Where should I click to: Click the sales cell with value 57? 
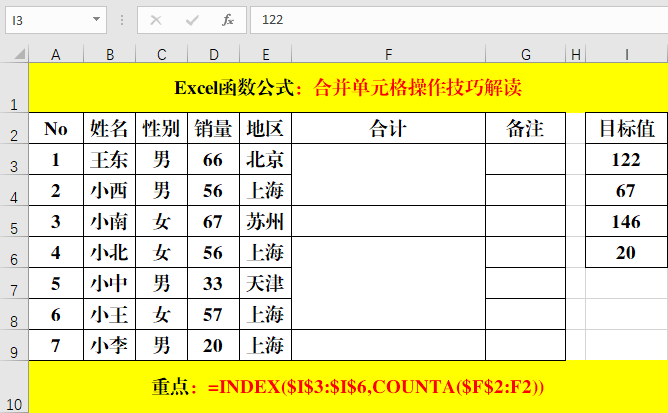[x=213, y=315]
